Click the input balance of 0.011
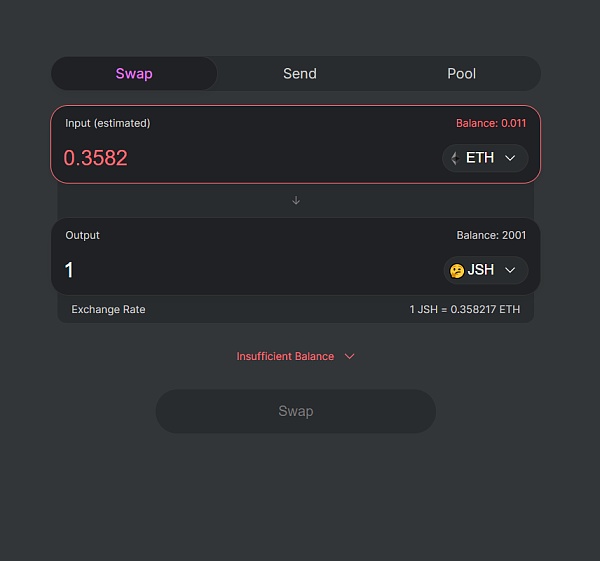This screenshot has height=561, width=600. pos(491,123)
